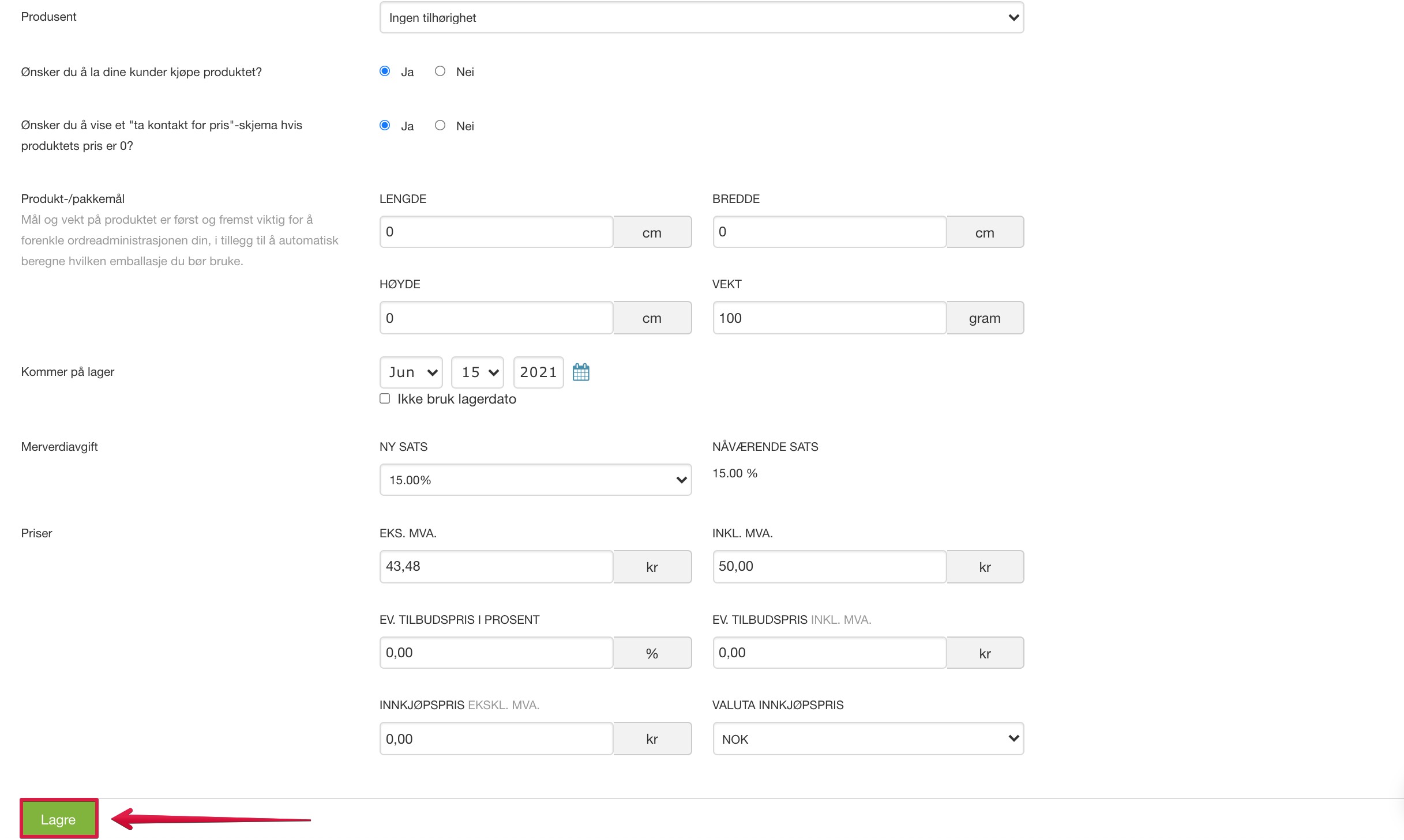Edit Ev. tilbudspris inkl. mva. field
Viewport: 1404px width, 840px height.
[829, 653]
